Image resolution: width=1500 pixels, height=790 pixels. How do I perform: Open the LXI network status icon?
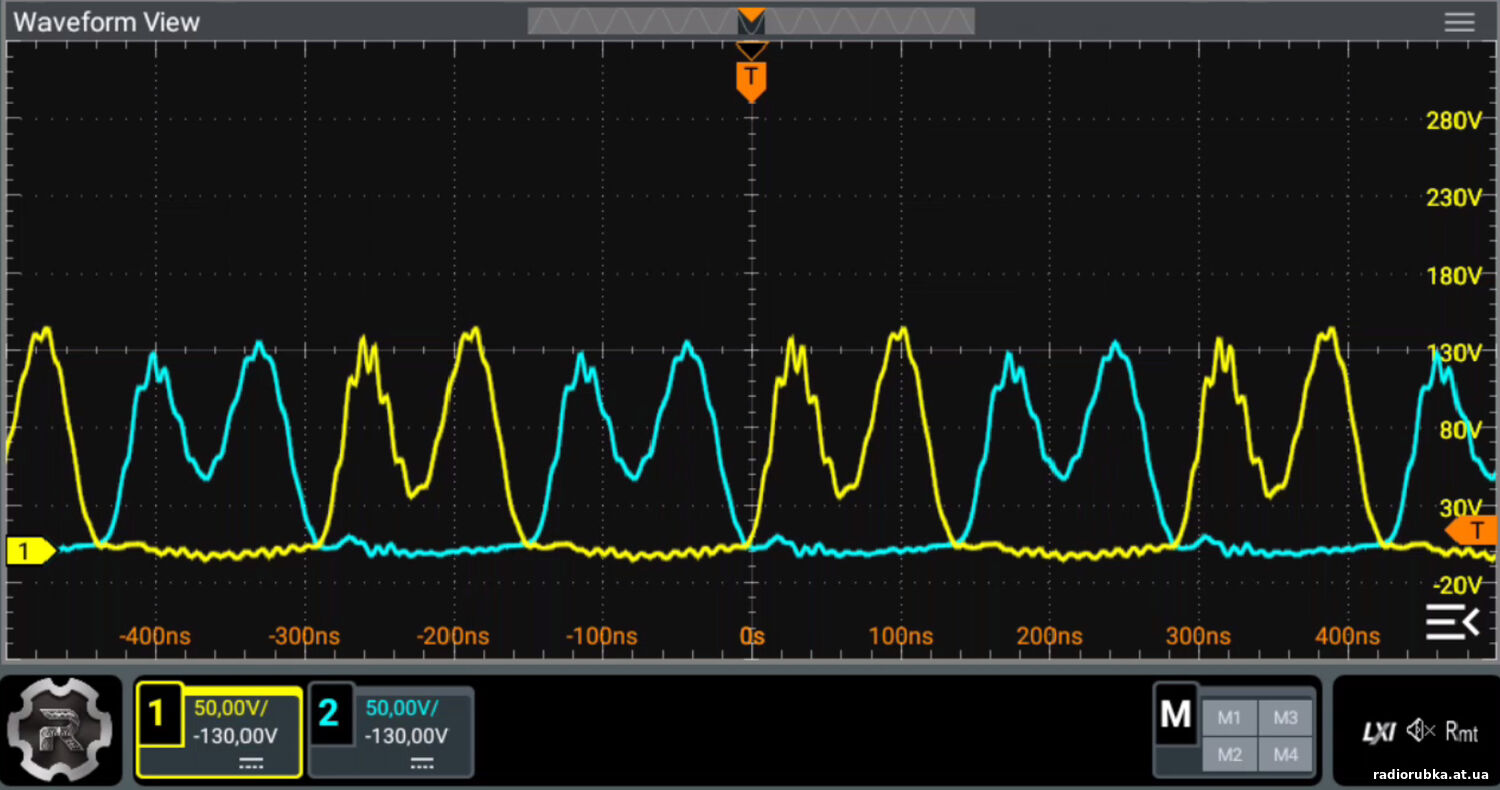pyautogui.click(x=1380, y=732)
